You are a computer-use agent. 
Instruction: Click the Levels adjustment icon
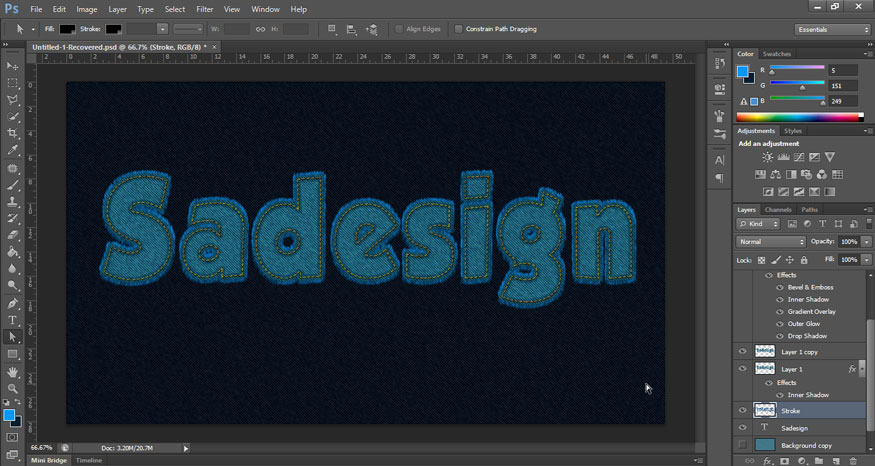click(783, 157)
